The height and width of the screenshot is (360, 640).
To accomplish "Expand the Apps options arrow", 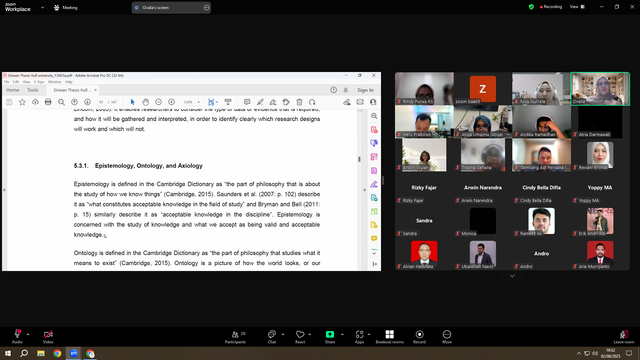I will point(369,334).
